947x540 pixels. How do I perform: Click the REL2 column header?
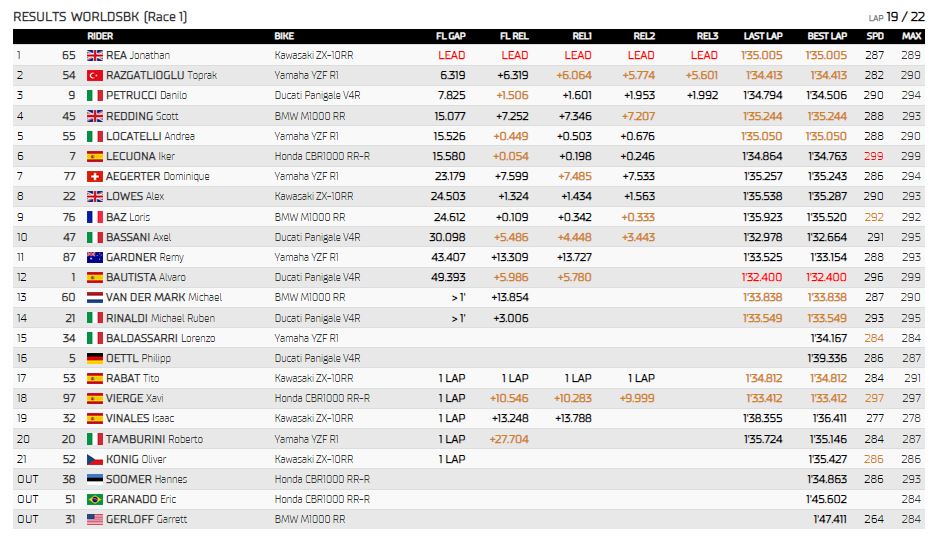click(644, 36)
